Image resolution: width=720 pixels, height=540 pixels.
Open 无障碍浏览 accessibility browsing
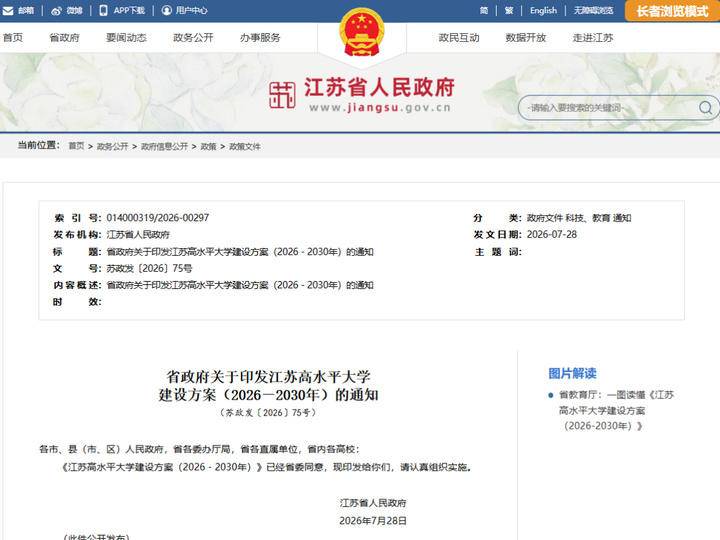tap(593, 10)
